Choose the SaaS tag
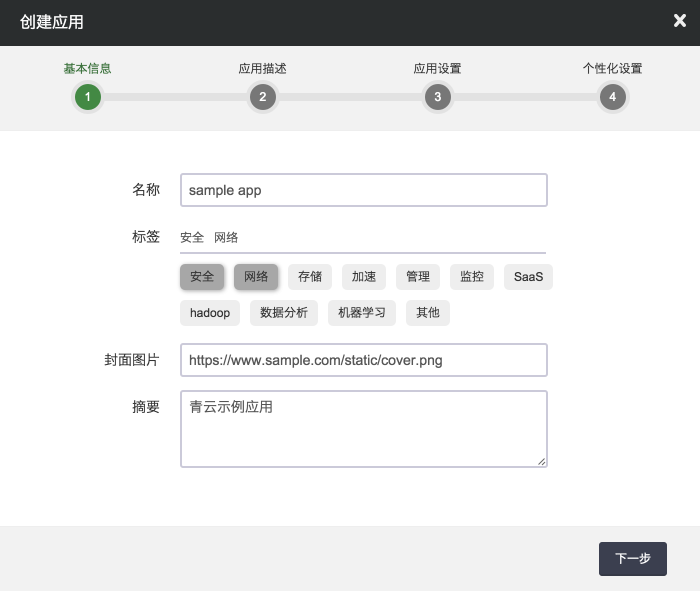 pos(528,277)
